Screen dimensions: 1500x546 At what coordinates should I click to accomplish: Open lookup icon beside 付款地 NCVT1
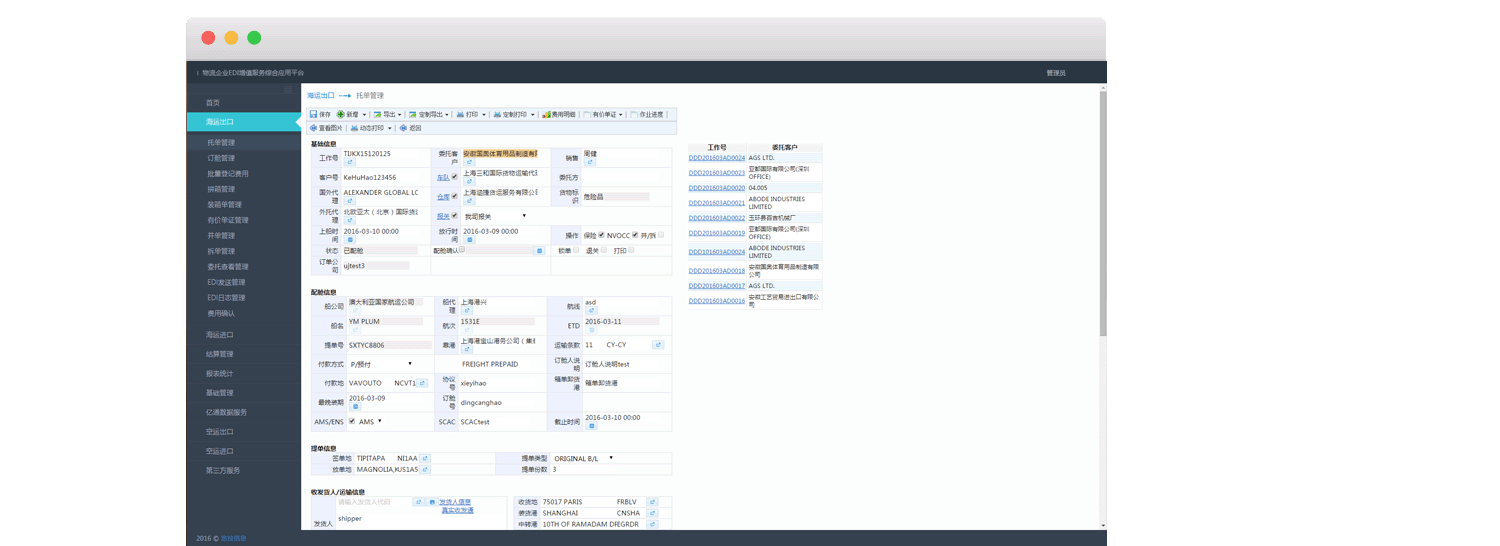point(422,383)
